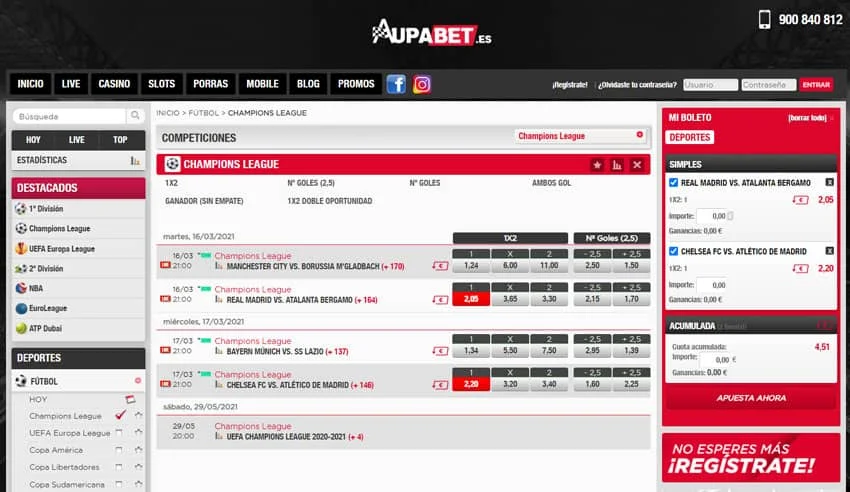The width and height of the screenshot is (850, 492).
Task: Uncheck the Chelsea FC vs. Atlético bet checkbox
Action: point(673,251)
